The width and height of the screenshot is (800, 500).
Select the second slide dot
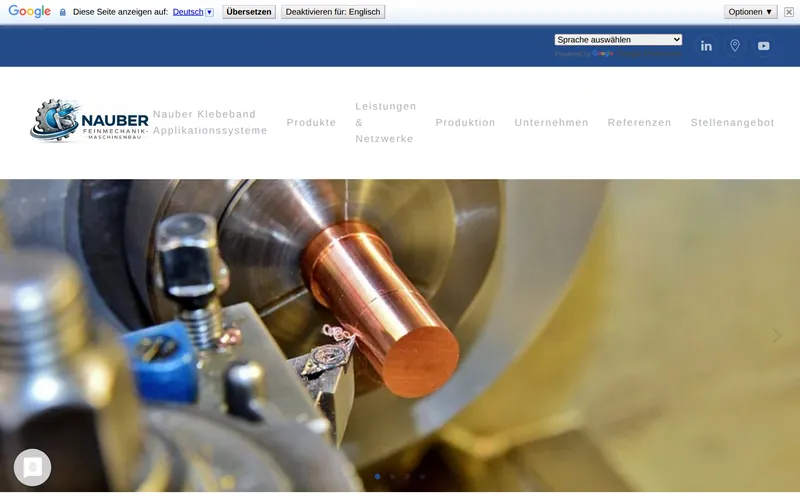392,477
